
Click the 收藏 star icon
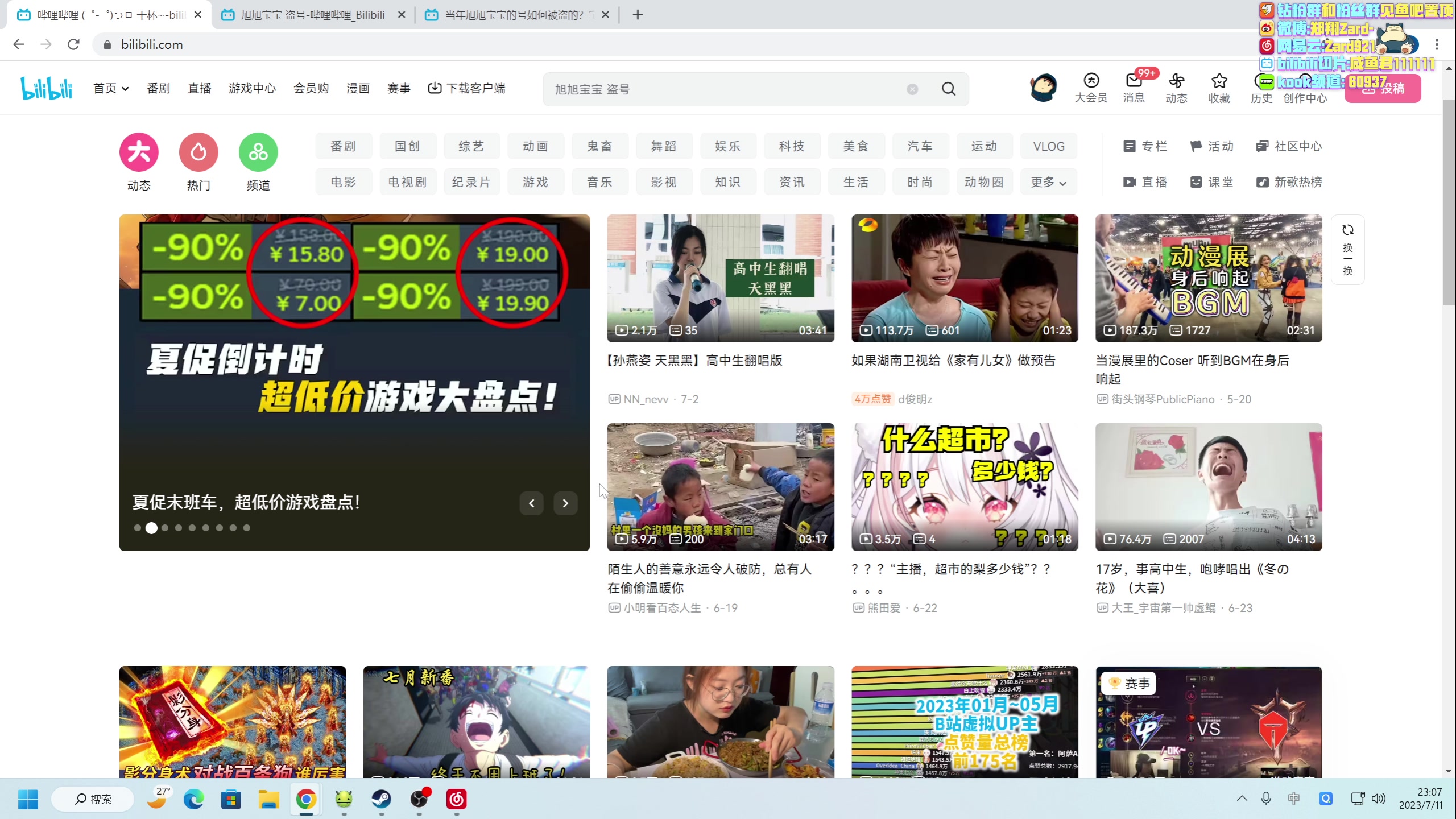[x=1219, y=81]
